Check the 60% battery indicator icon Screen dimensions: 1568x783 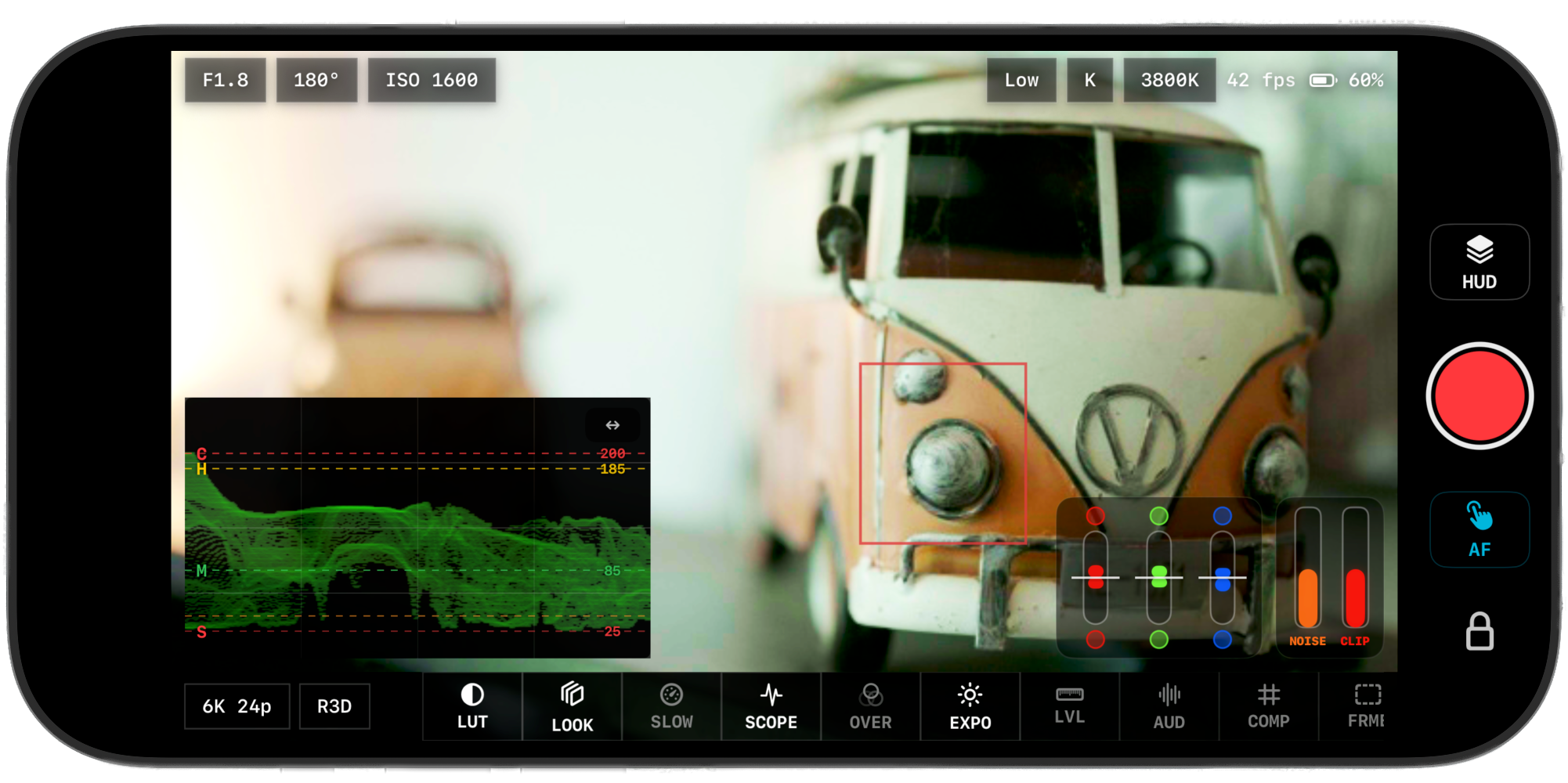coord(1323,80)
